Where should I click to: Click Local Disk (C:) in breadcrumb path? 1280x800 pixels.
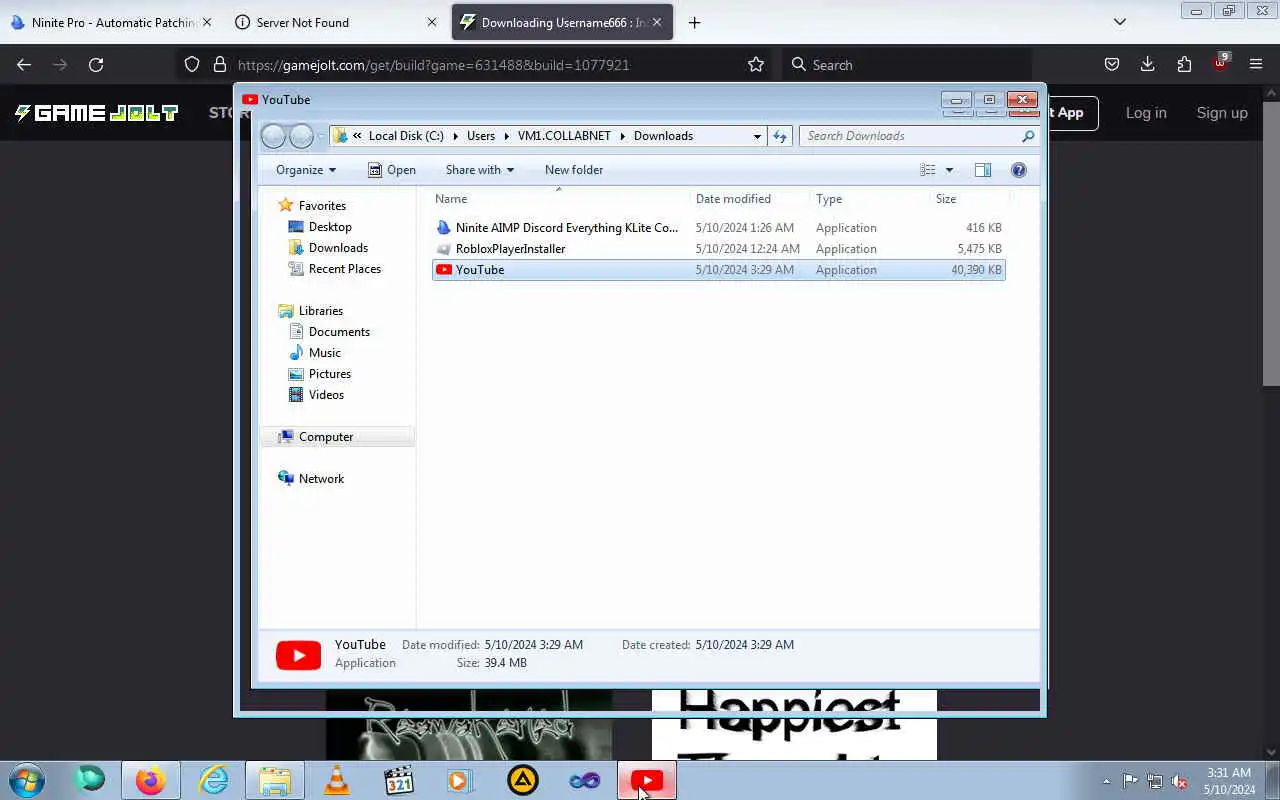tap(406, 136)
